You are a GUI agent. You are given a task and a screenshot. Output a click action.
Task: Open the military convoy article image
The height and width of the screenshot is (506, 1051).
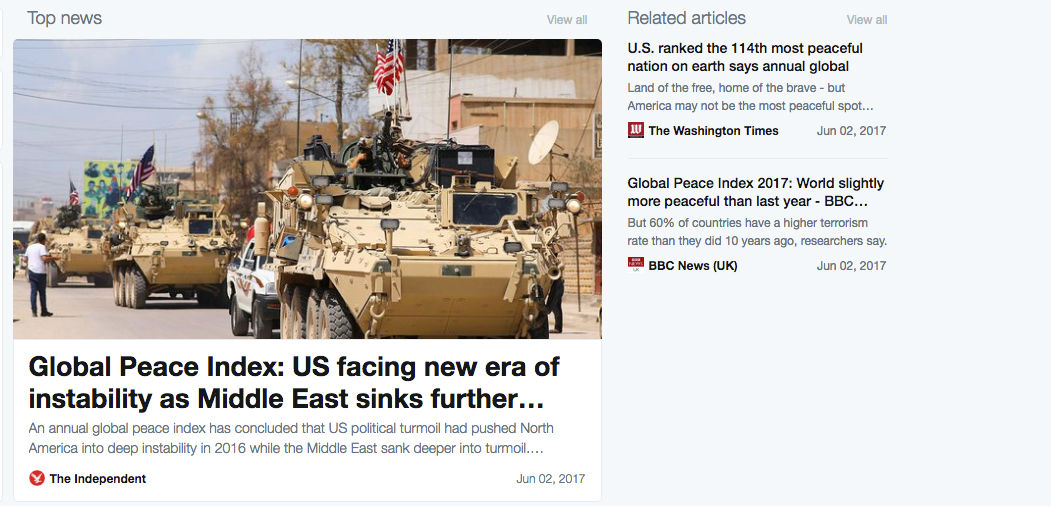pos(307,188)
